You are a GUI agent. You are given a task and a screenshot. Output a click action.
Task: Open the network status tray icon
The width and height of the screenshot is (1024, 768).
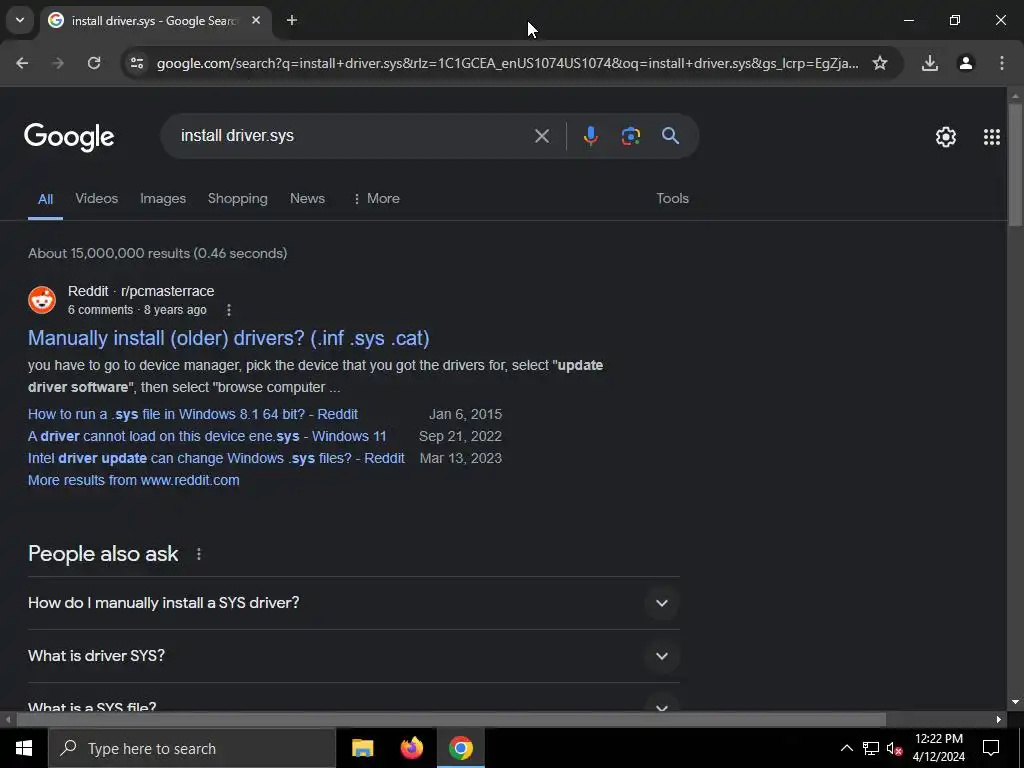point(871,748)
